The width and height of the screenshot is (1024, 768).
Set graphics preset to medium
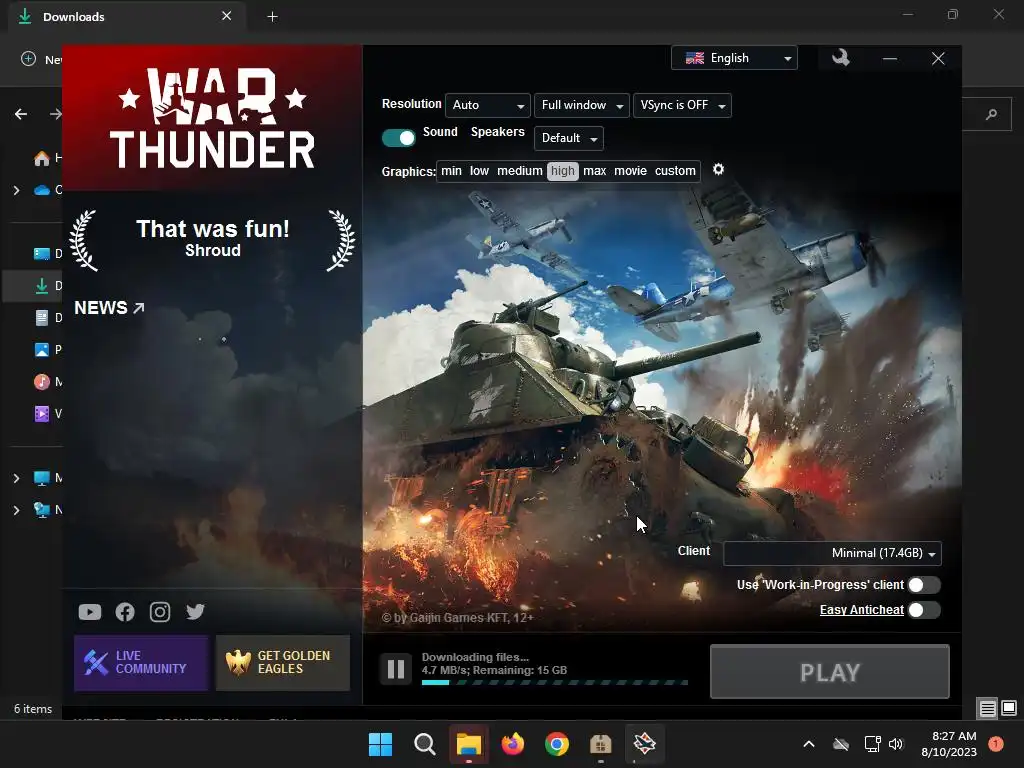tap(520, 171)
